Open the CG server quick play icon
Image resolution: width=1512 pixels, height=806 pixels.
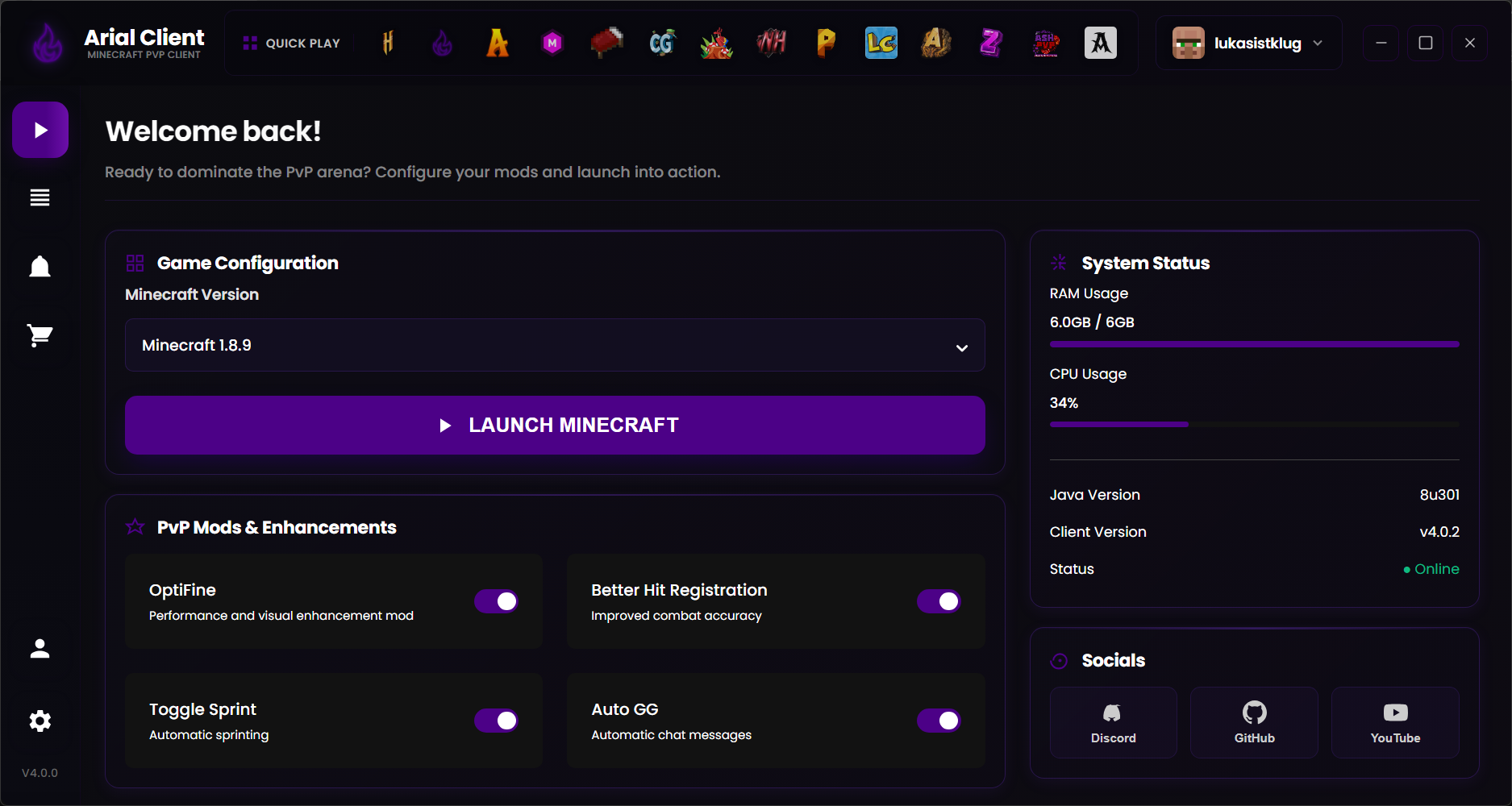pos(662,43)
